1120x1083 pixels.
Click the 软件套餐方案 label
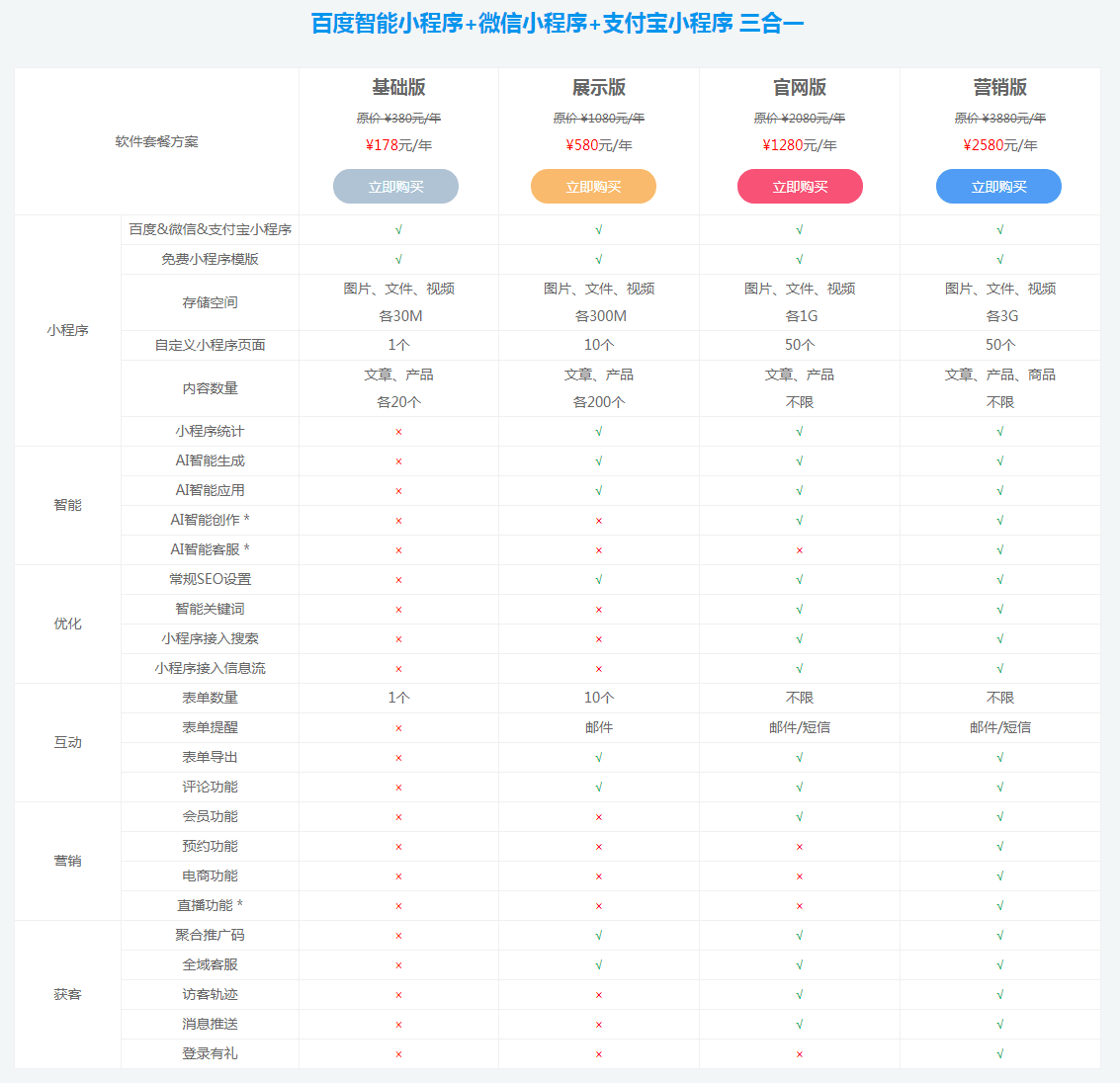click(156, 141)
